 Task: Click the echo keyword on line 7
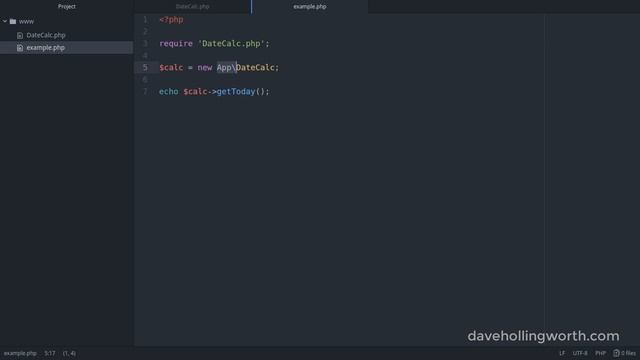(169, 91)
